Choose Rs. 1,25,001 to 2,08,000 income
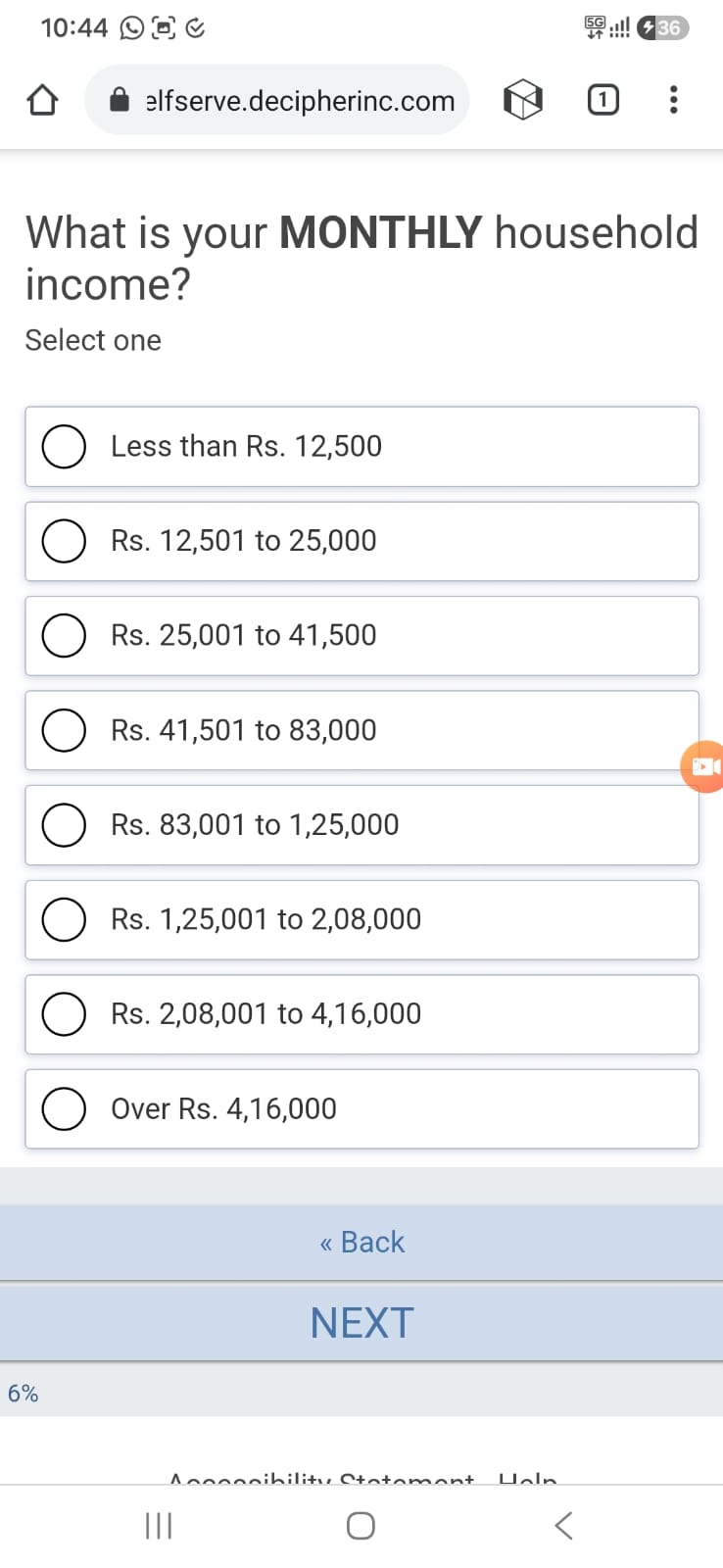The height and width of the screenshot is (1568, 723). coord(361,920)
